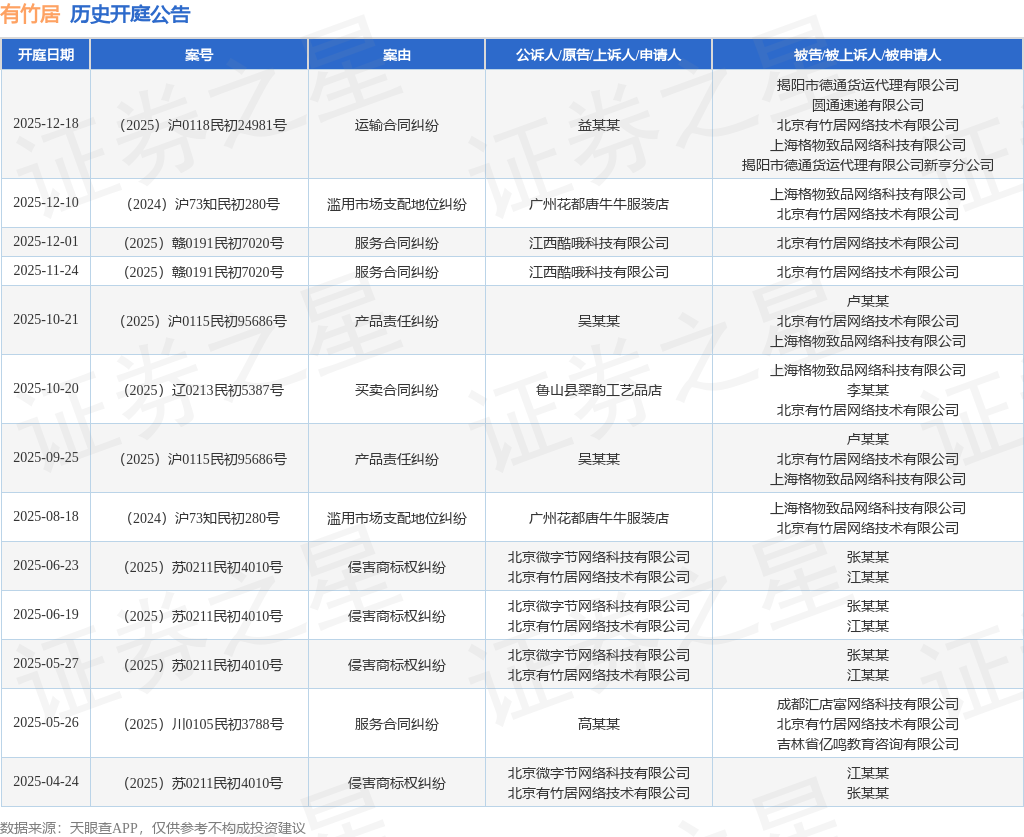Click the date cell 2025-10-20
The width and height of the screenshot is (1024, 837).
(46, 388)
